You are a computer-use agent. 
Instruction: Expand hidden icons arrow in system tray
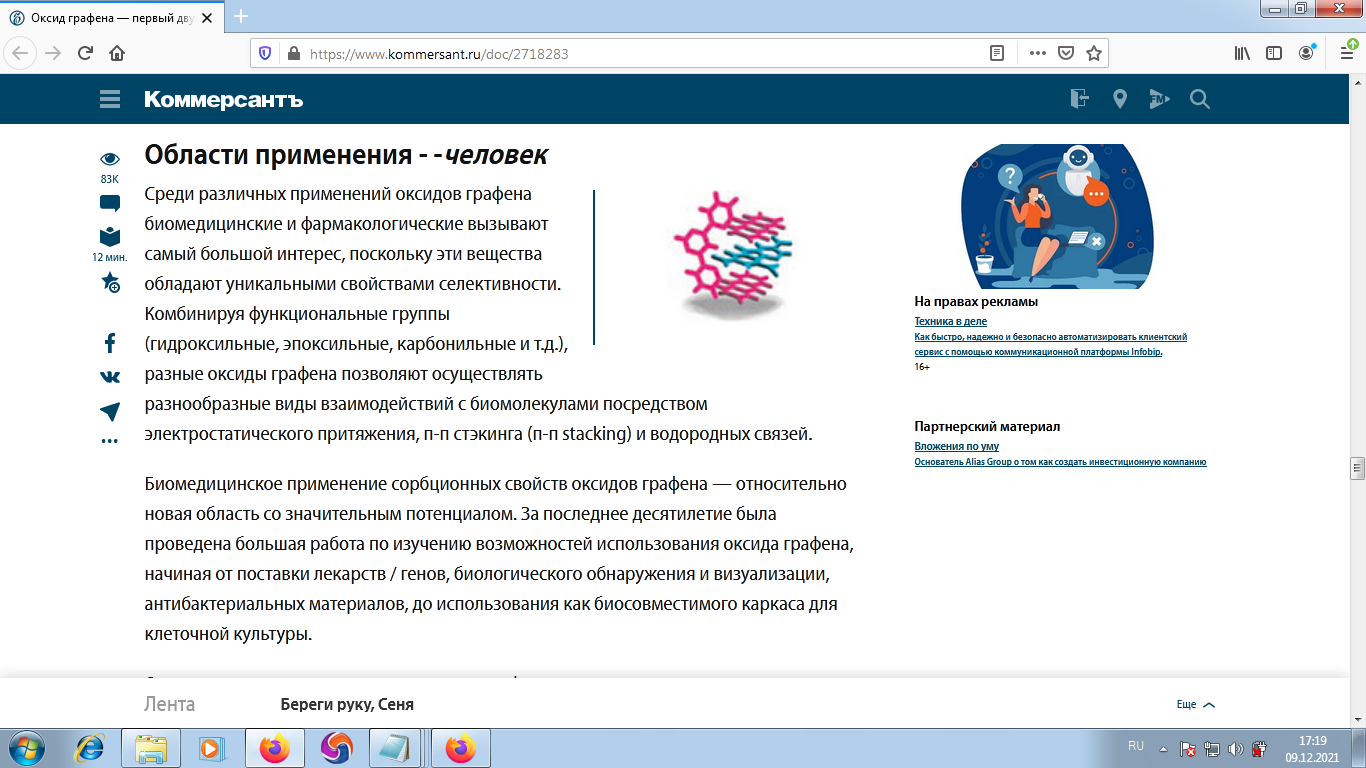pos(1161,747)
